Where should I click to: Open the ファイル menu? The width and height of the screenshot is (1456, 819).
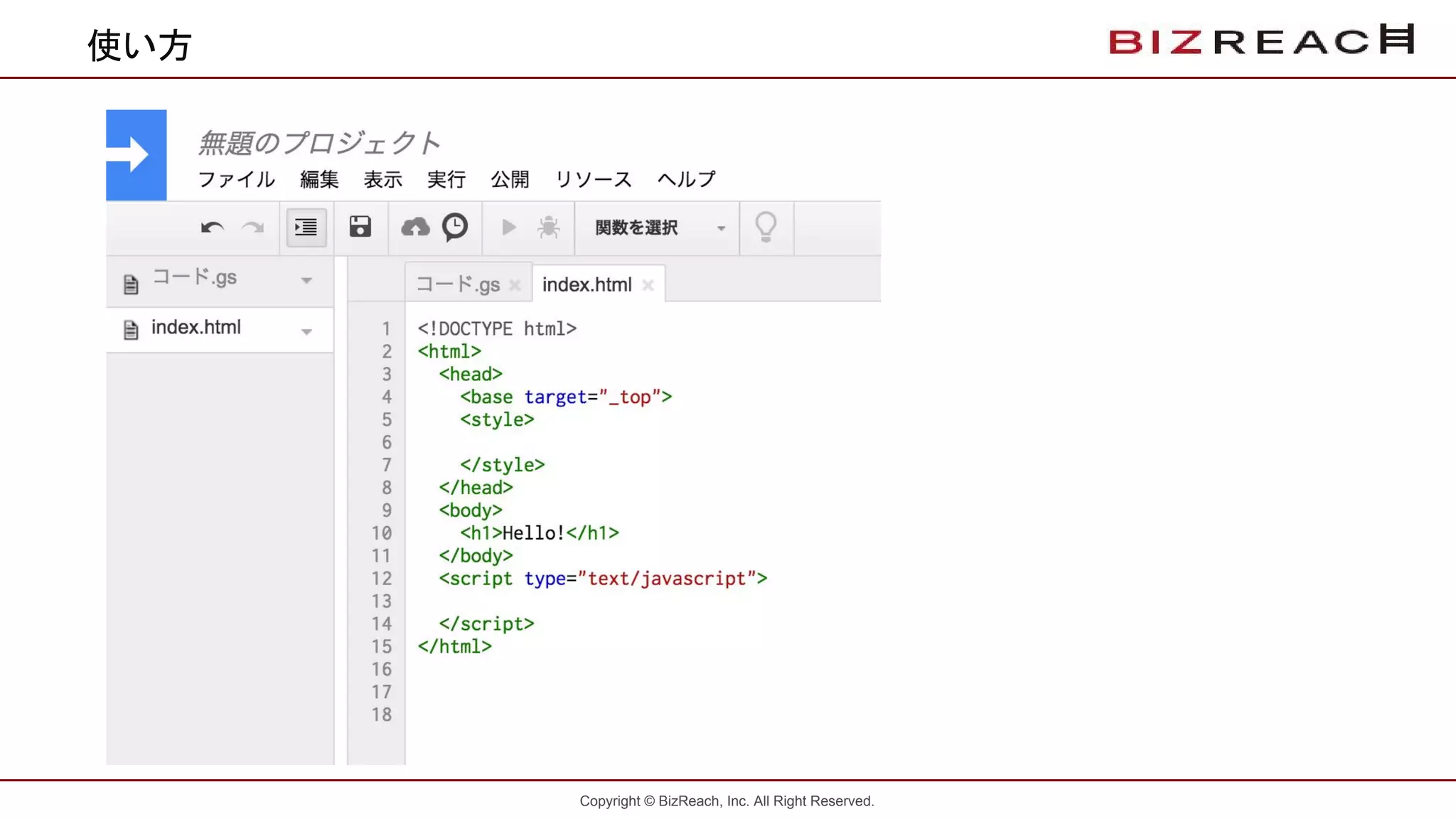point(236,179)
